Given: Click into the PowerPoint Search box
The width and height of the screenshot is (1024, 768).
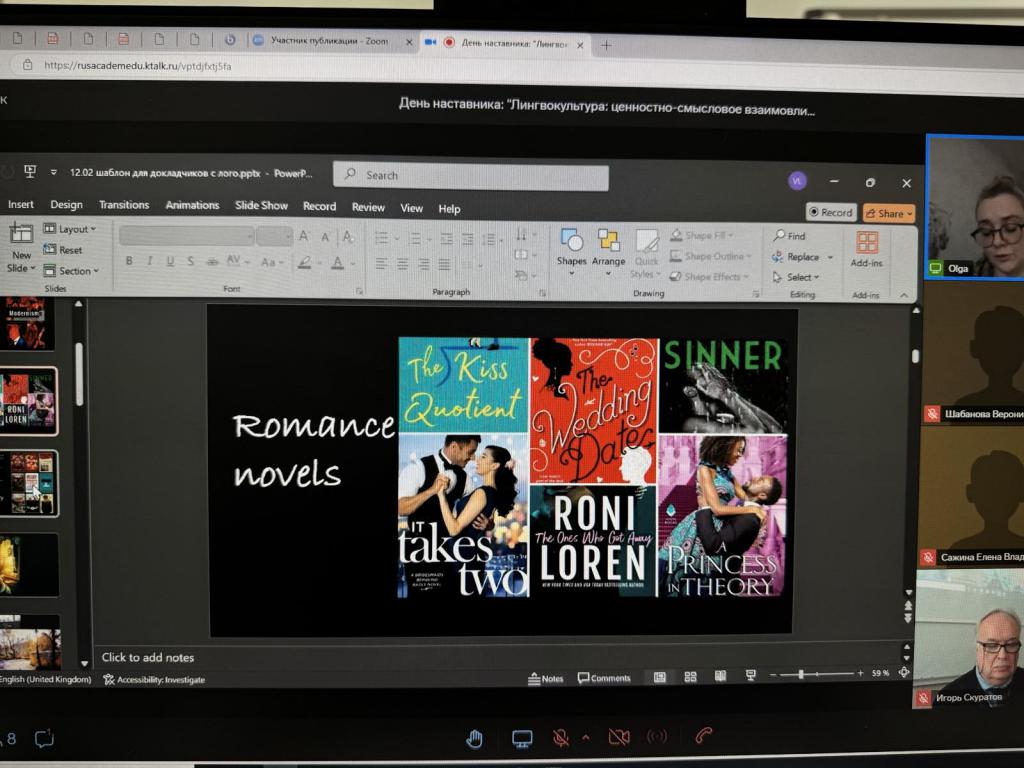Looking at the screenshot, I should [x=471, y=176].
